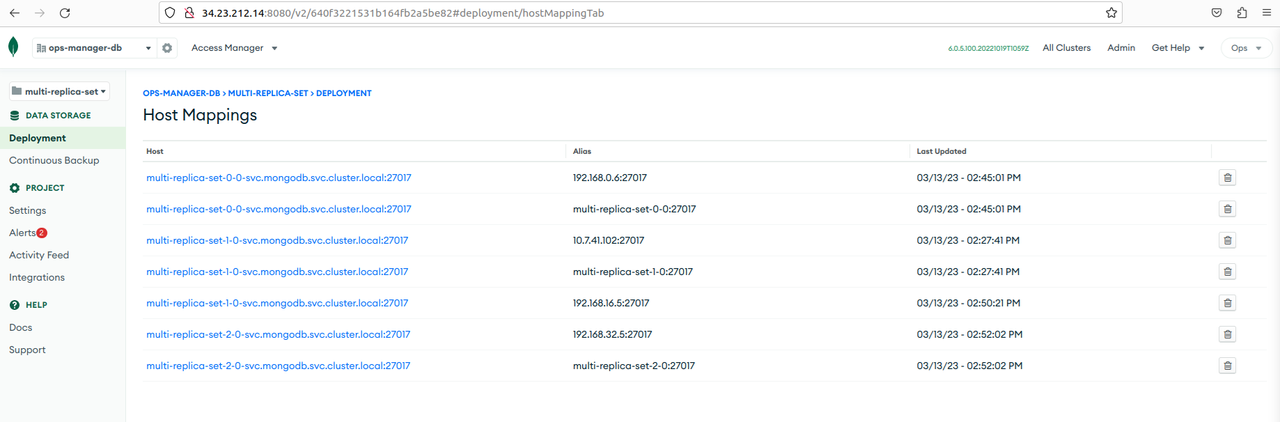
Task: Click the MongoDB leaf logo
Action: 14,48
